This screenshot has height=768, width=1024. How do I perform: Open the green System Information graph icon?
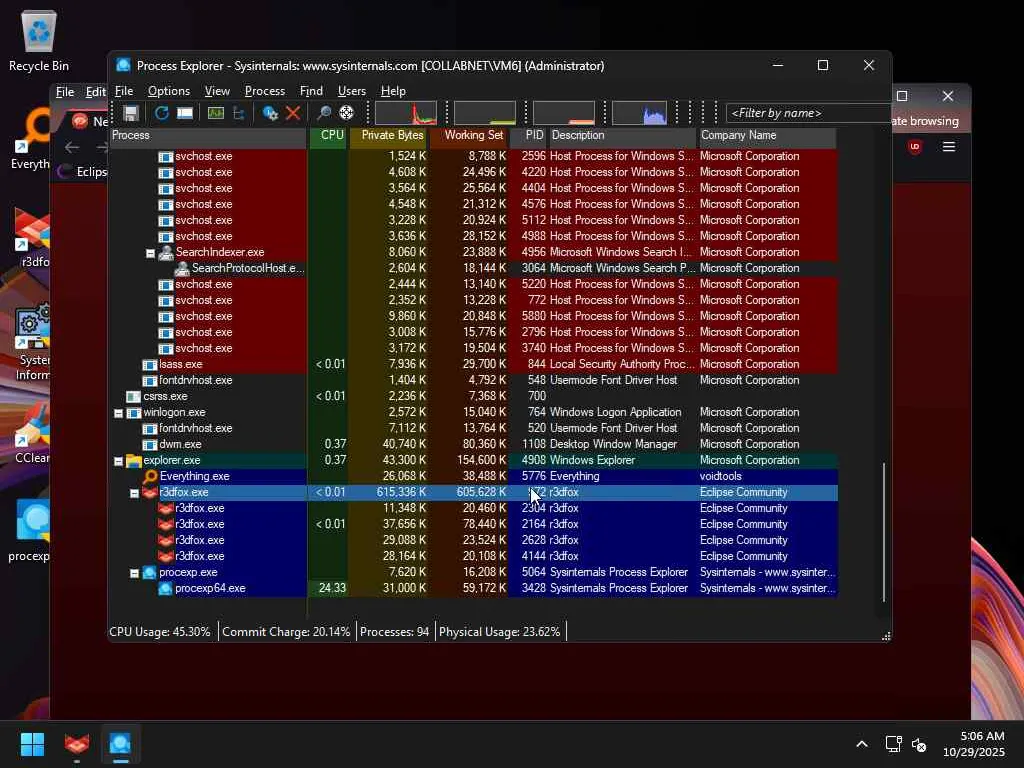point(216,113)
